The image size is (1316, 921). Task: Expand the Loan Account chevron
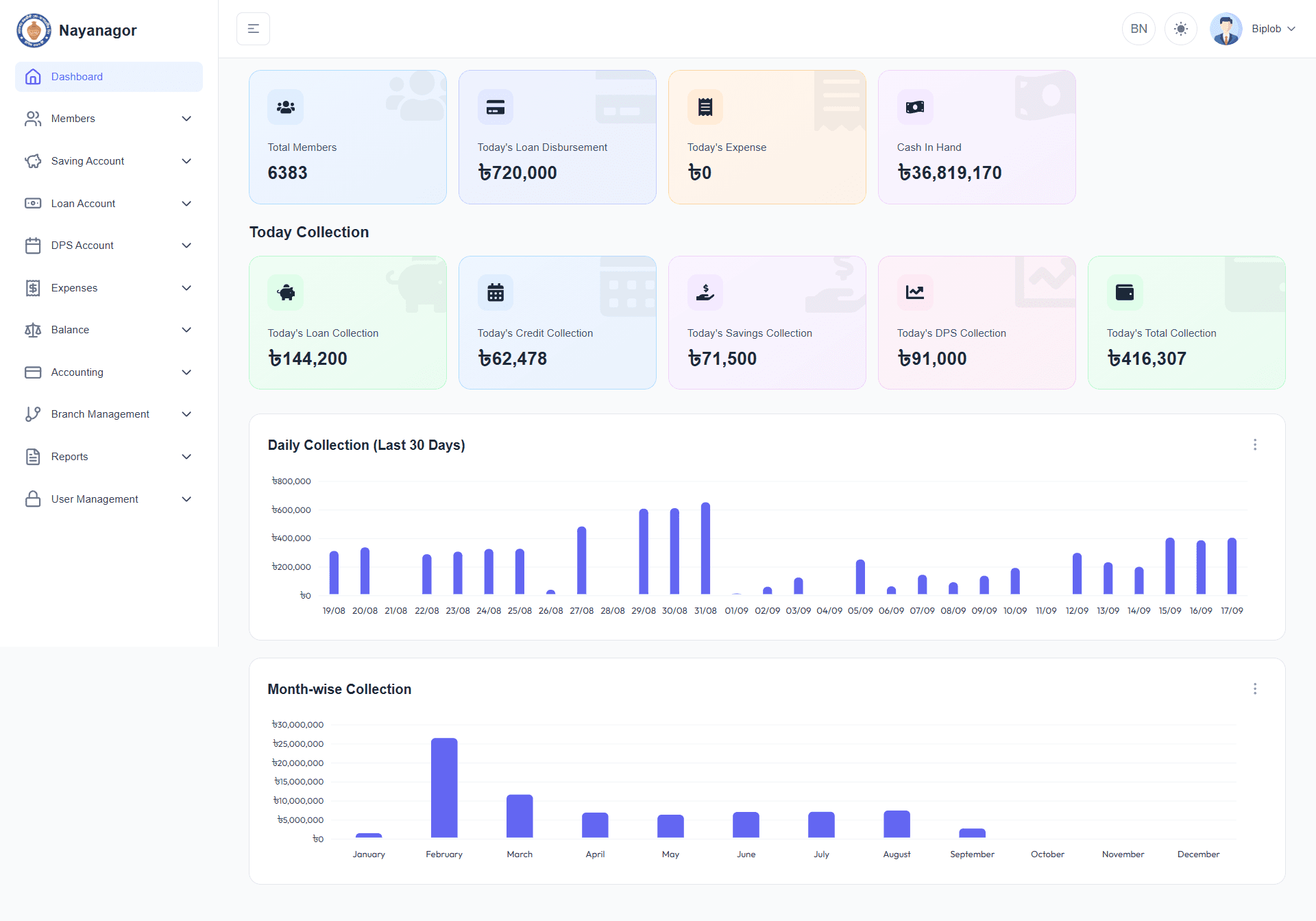[186, 204]
